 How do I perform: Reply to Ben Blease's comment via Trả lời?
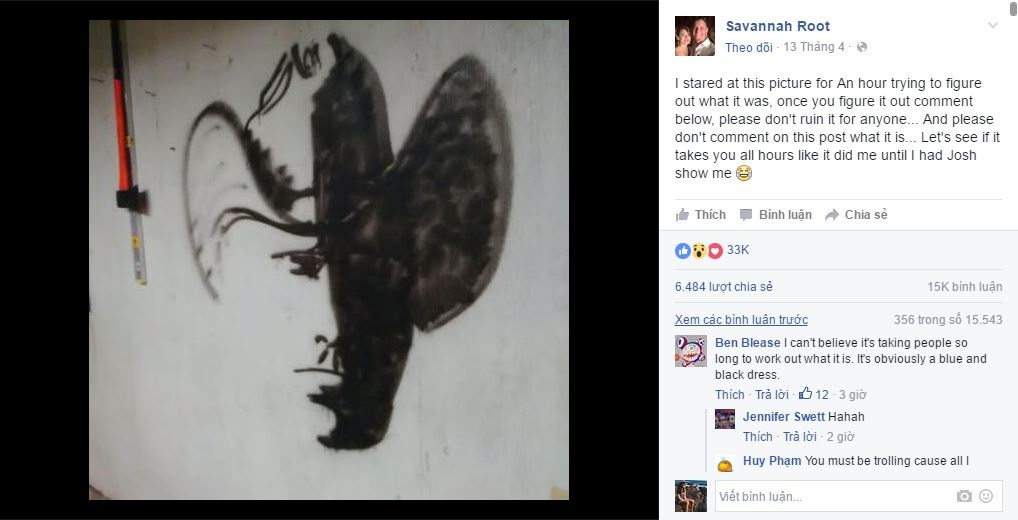772,395
